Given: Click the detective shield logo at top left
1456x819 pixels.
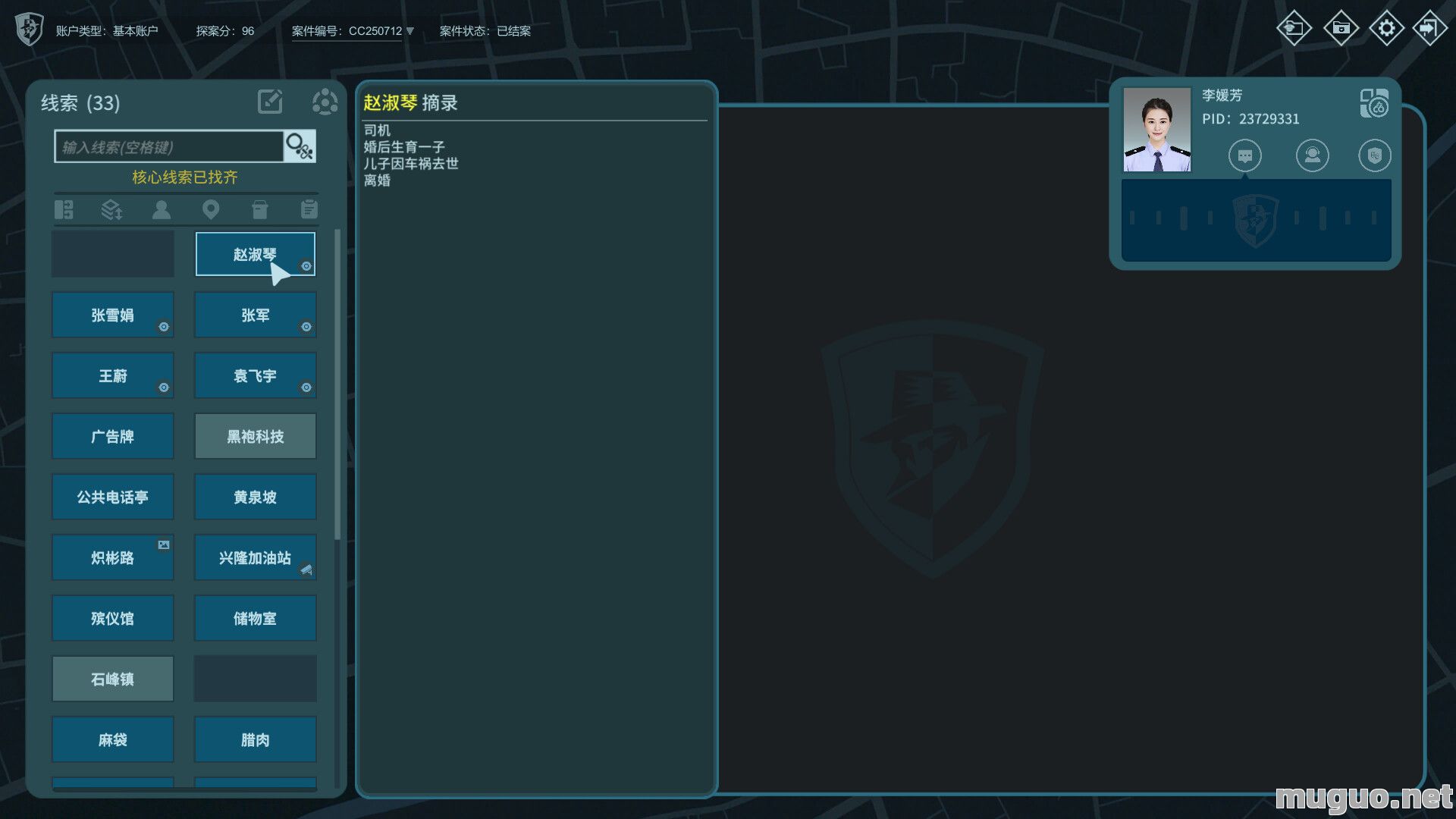Looking at the screenshot, I should tap(30, 30).
